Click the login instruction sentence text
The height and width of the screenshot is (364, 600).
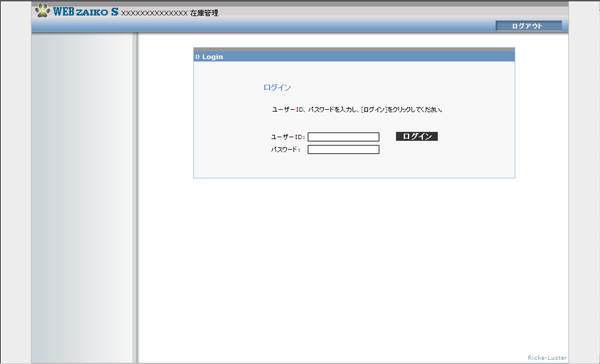coord(357,109)
